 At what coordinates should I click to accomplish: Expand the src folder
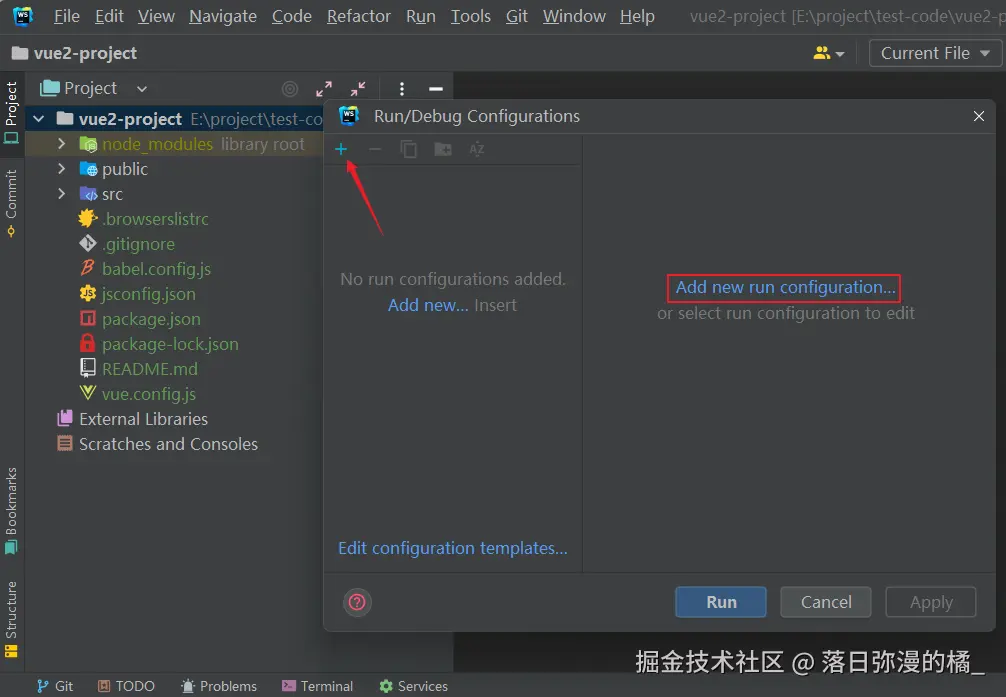[60, 193]
